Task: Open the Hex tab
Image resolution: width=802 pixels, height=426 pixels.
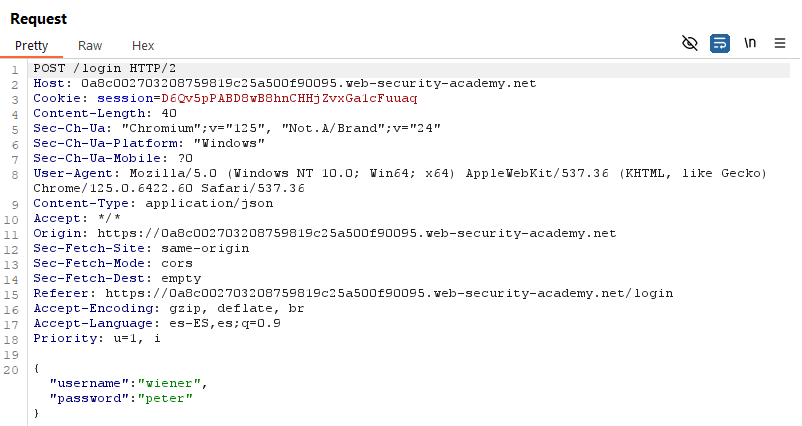Action: 143,46
